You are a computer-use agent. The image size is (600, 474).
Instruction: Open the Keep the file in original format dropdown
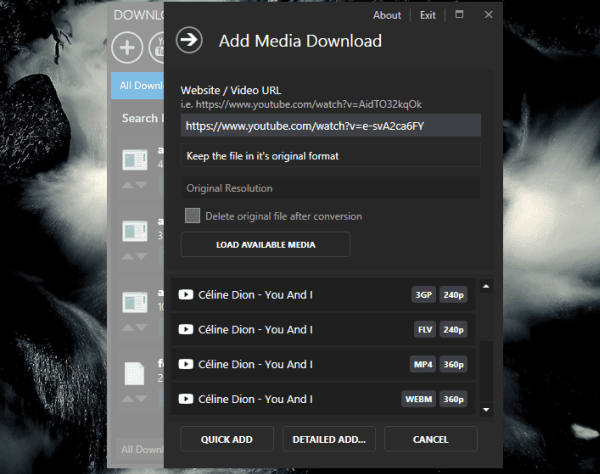[x=331, y=156]
